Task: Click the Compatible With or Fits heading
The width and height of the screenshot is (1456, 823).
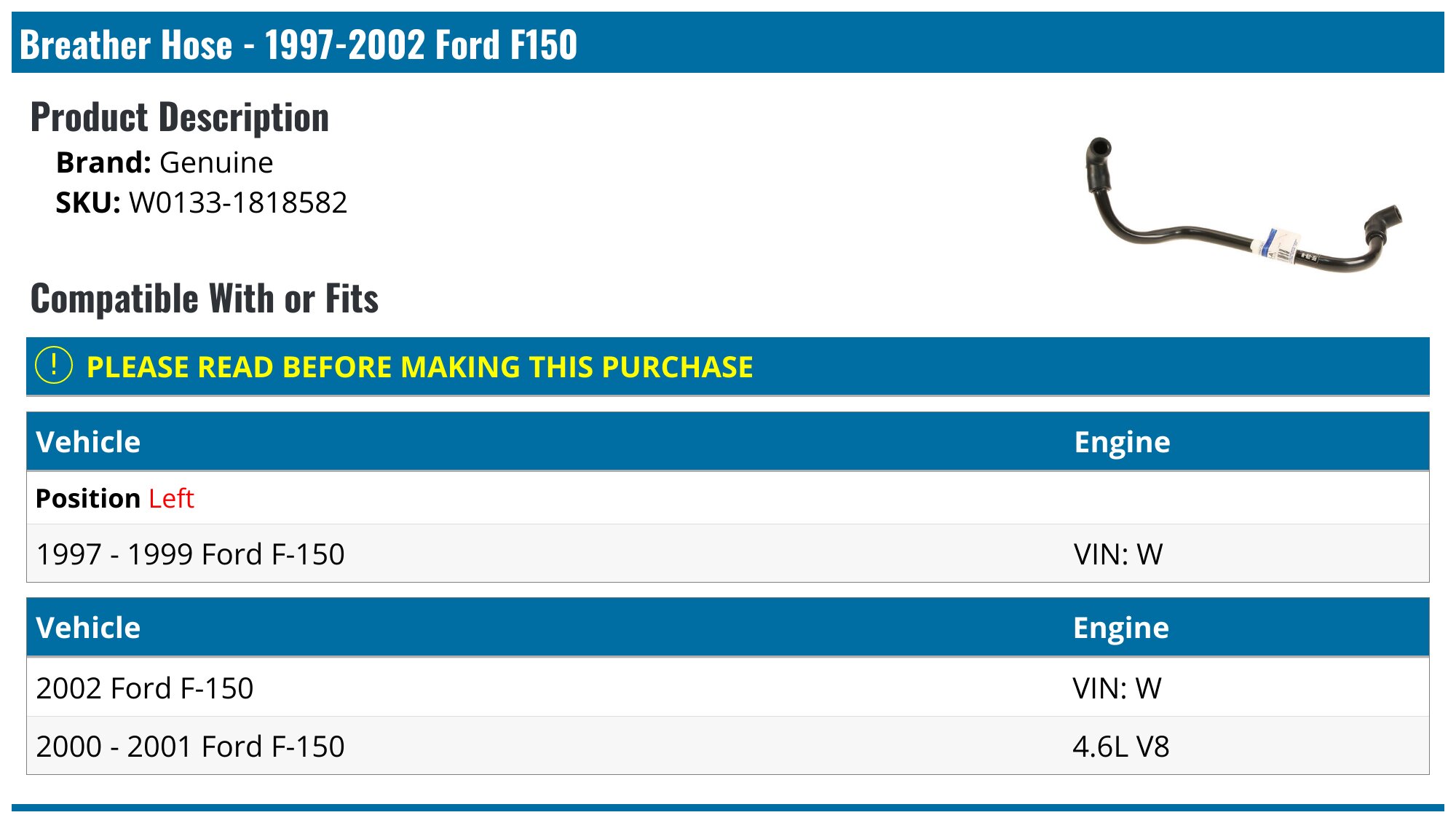Action: (x=205, y=299)
